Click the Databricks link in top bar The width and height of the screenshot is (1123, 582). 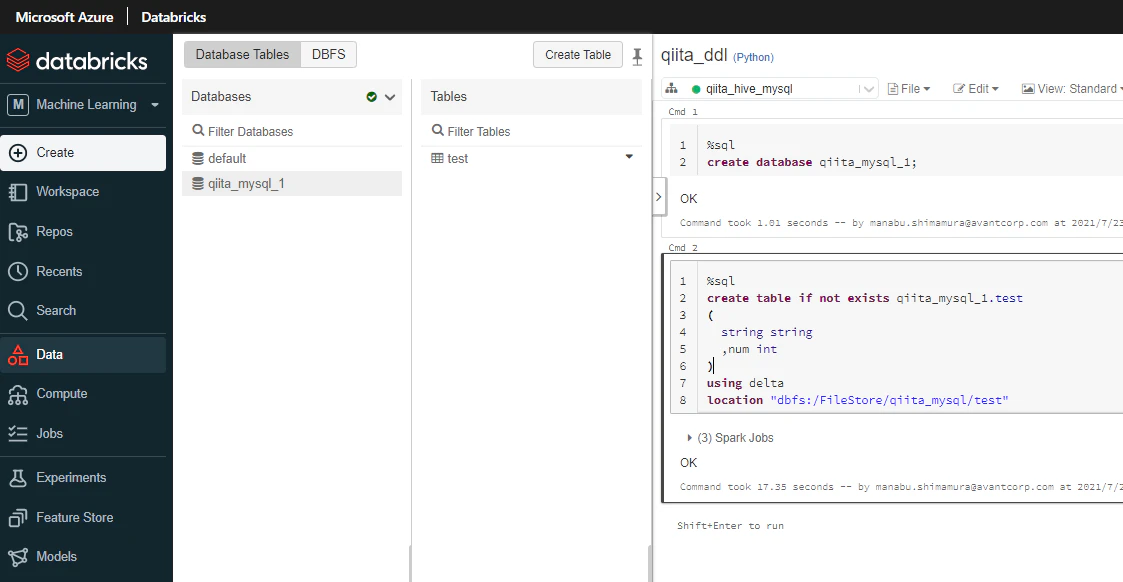(x=174, y=17)
